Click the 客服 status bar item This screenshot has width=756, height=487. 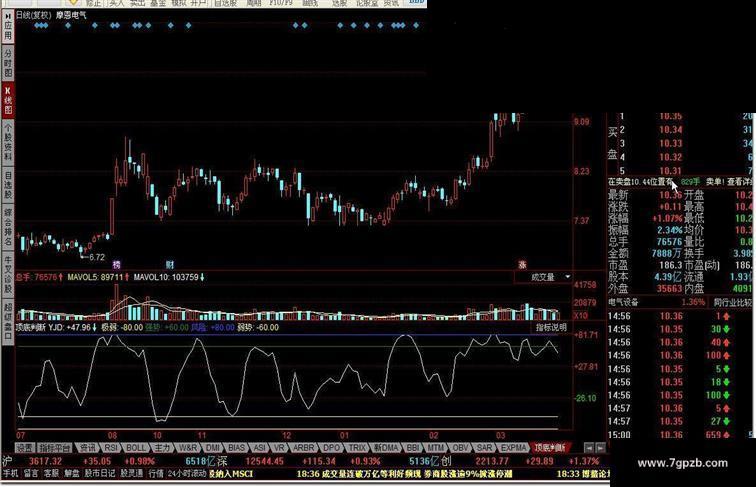[x=51, y=474]
